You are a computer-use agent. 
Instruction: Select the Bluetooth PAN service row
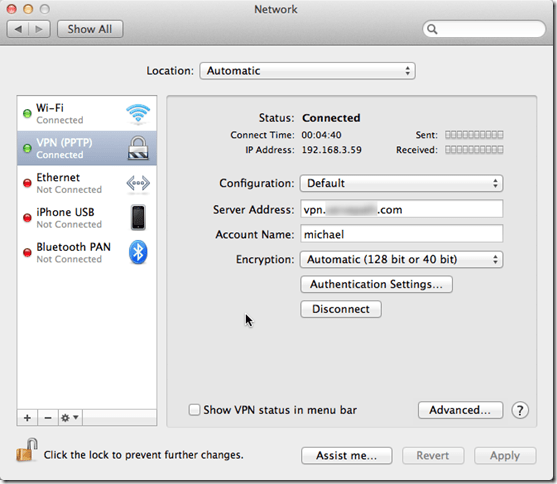point(87,252)
